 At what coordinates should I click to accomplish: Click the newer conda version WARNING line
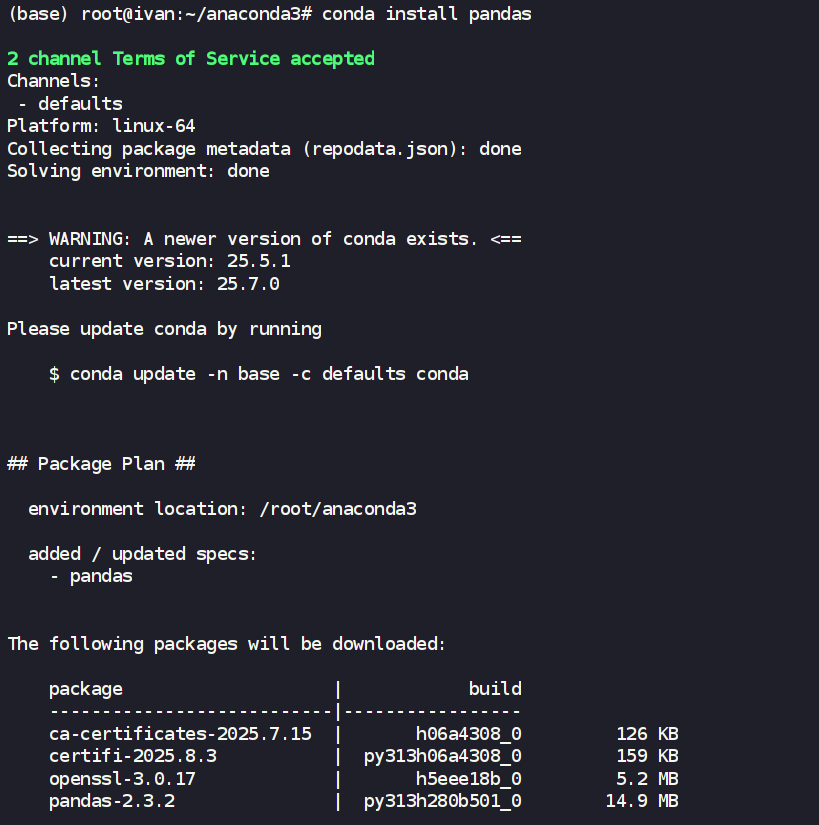[x=264, y=239]
